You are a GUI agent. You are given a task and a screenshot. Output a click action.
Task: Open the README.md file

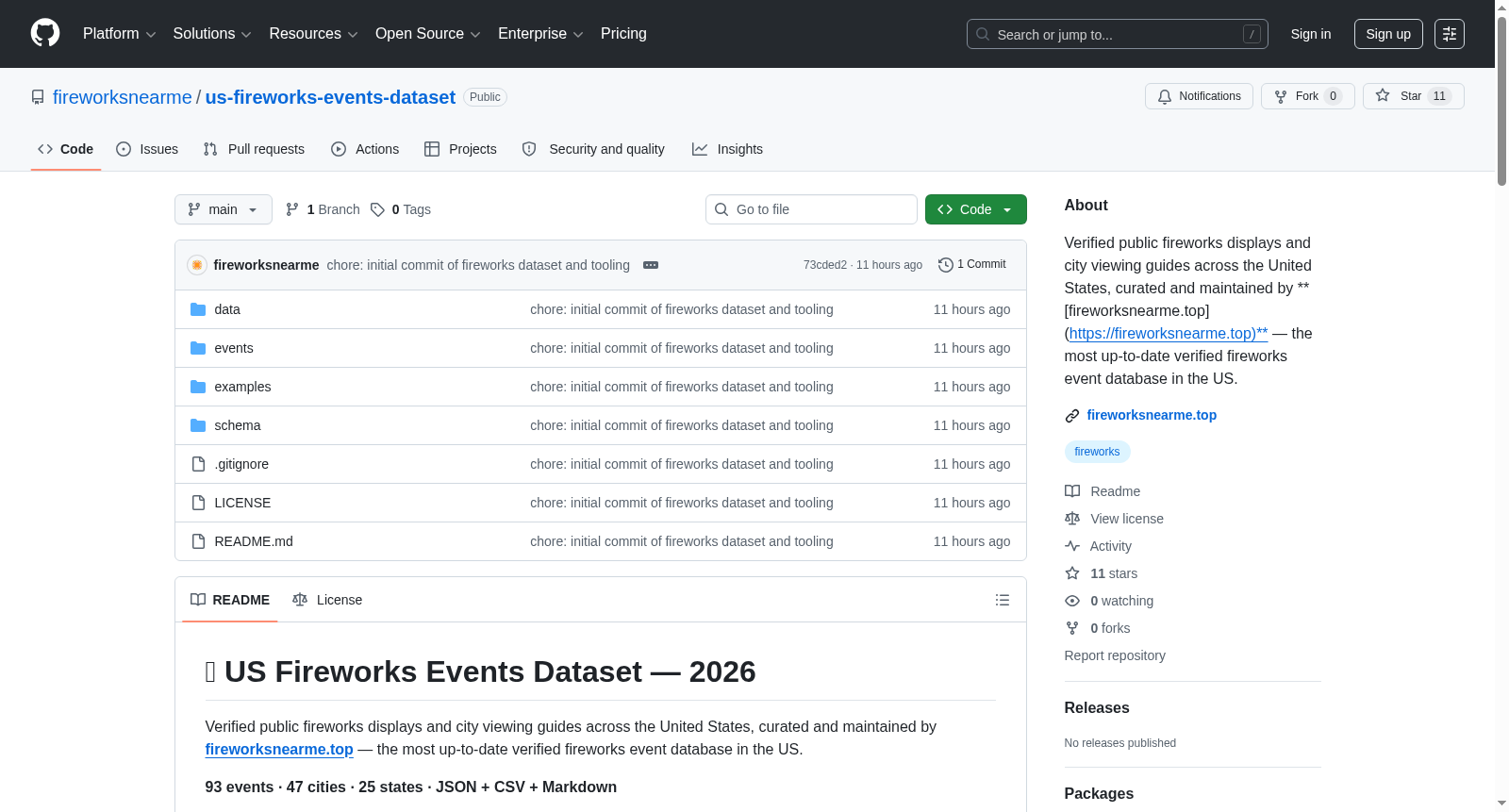(254, 541)
